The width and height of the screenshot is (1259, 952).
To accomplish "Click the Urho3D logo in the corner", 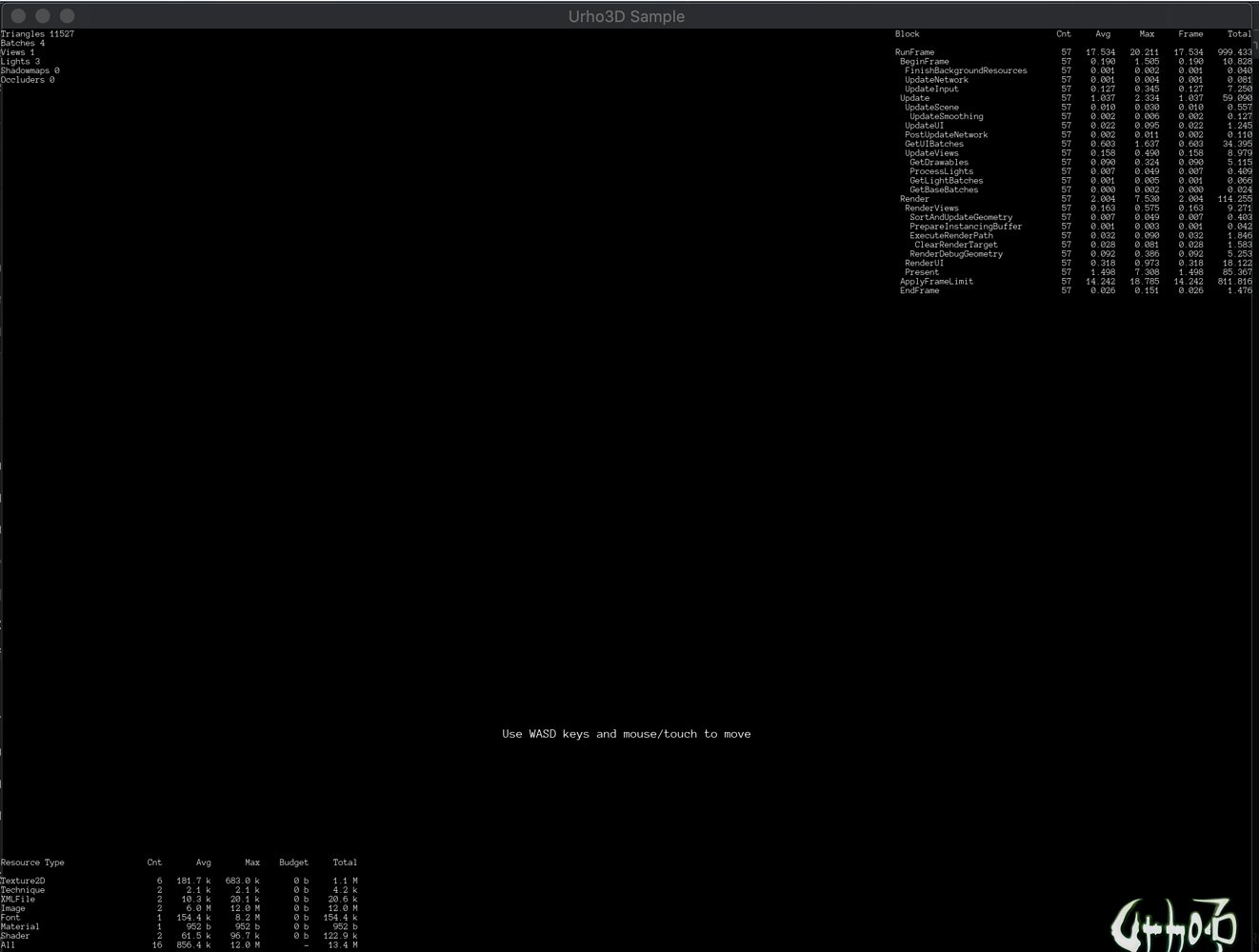I will coord(1173,924).
